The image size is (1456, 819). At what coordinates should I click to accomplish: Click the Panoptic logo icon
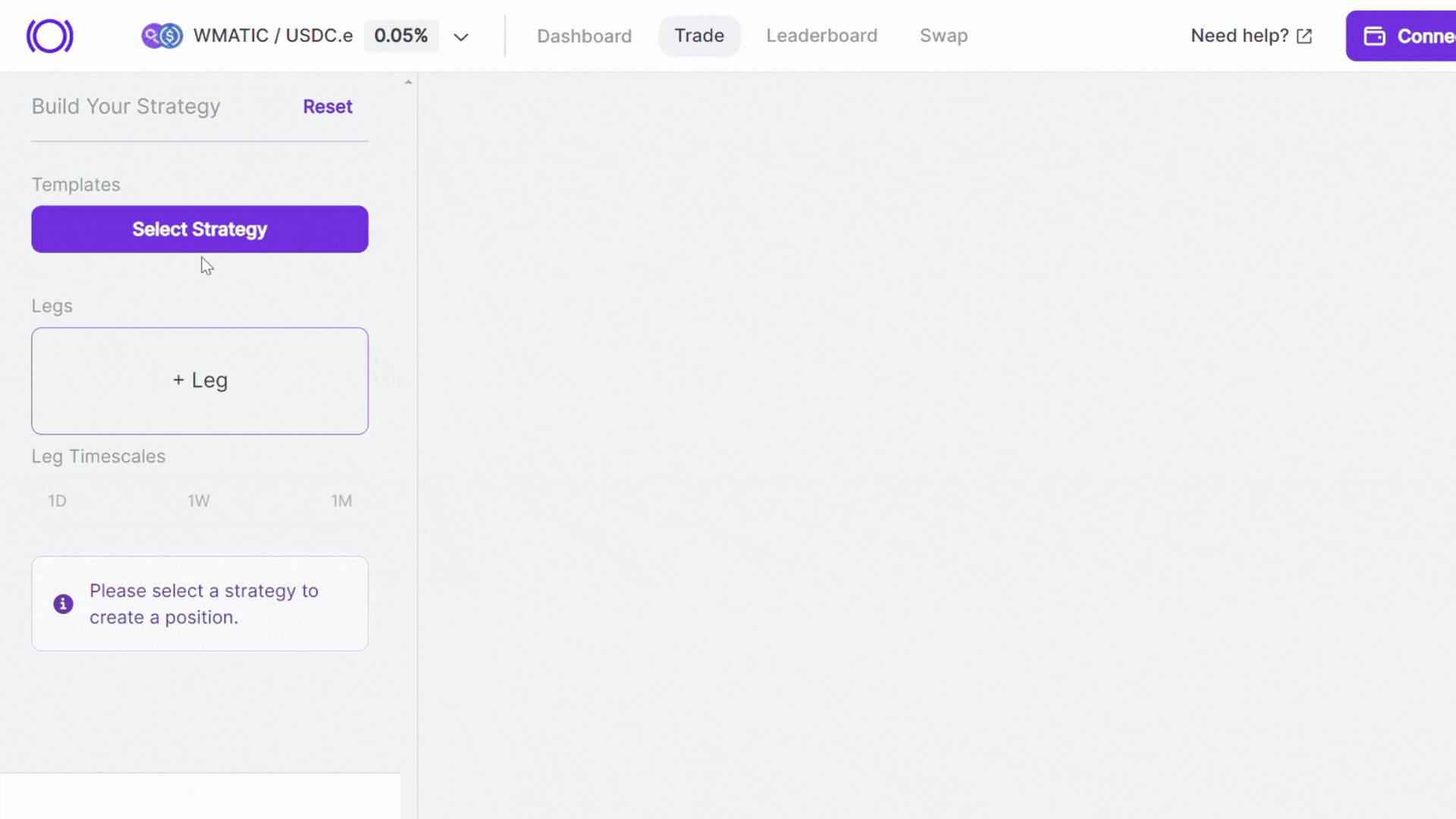click(50, 36)
